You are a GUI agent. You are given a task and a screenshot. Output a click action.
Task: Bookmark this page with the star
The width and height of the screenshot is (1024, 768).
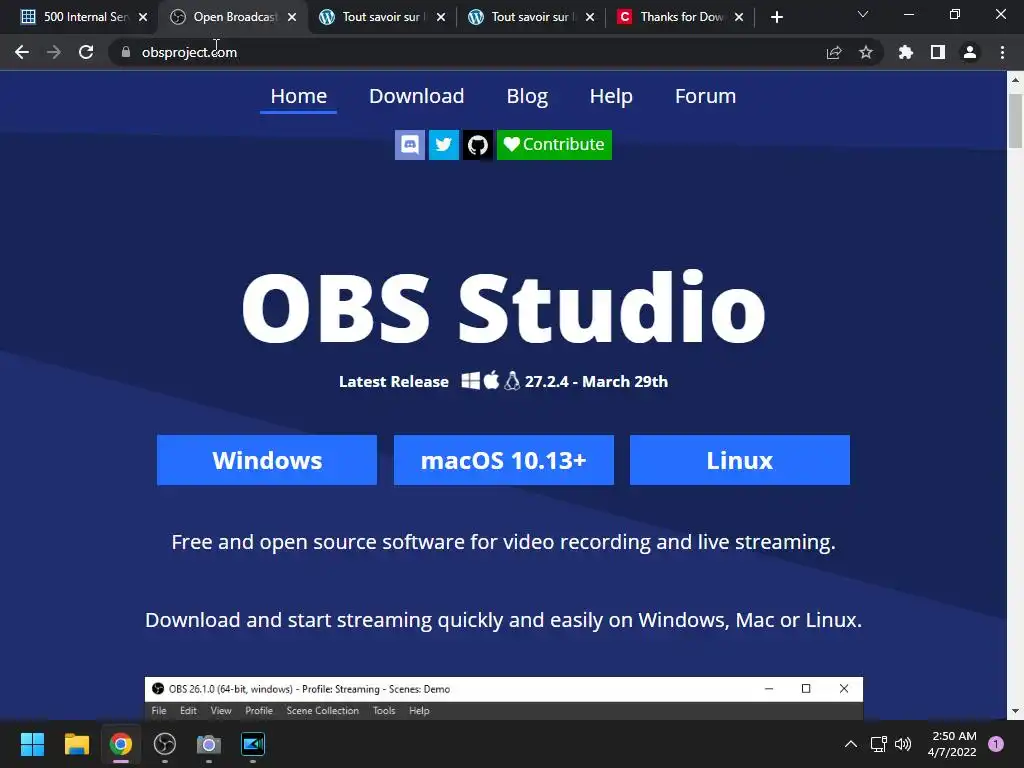[x=865, y=52]
